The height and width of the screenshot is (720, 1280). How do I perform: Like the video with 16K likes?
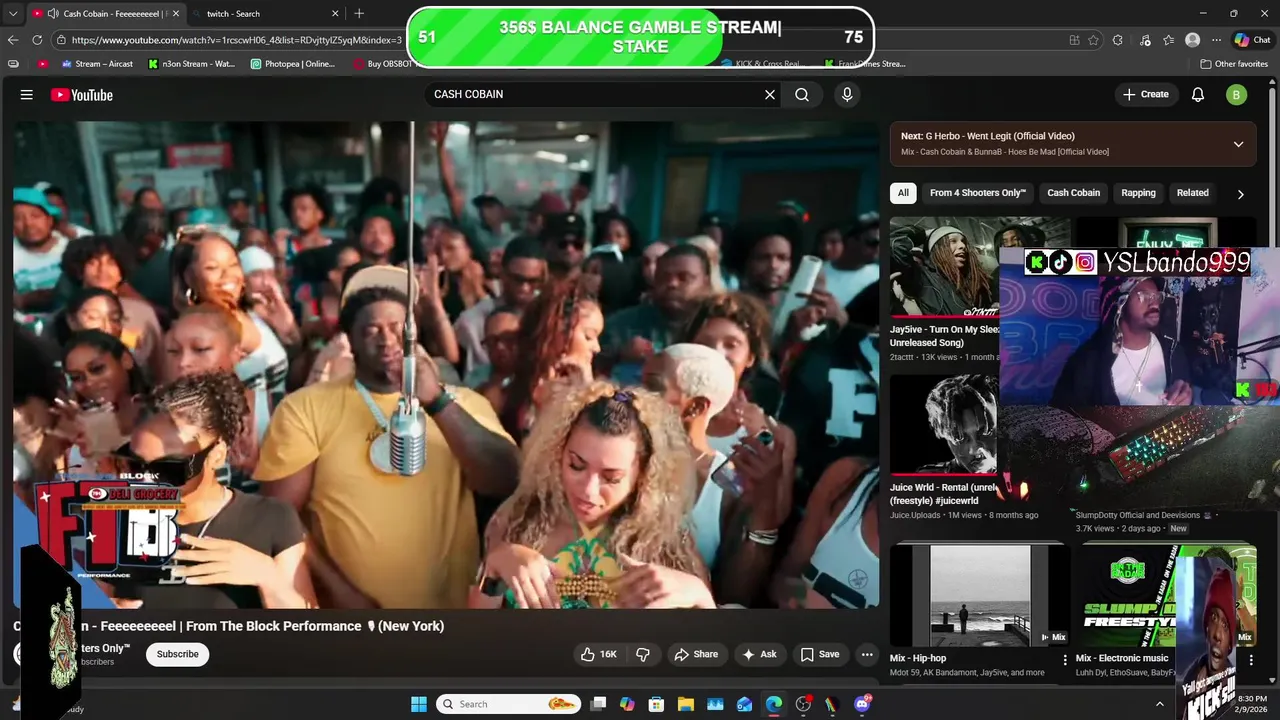pos(598,654)
